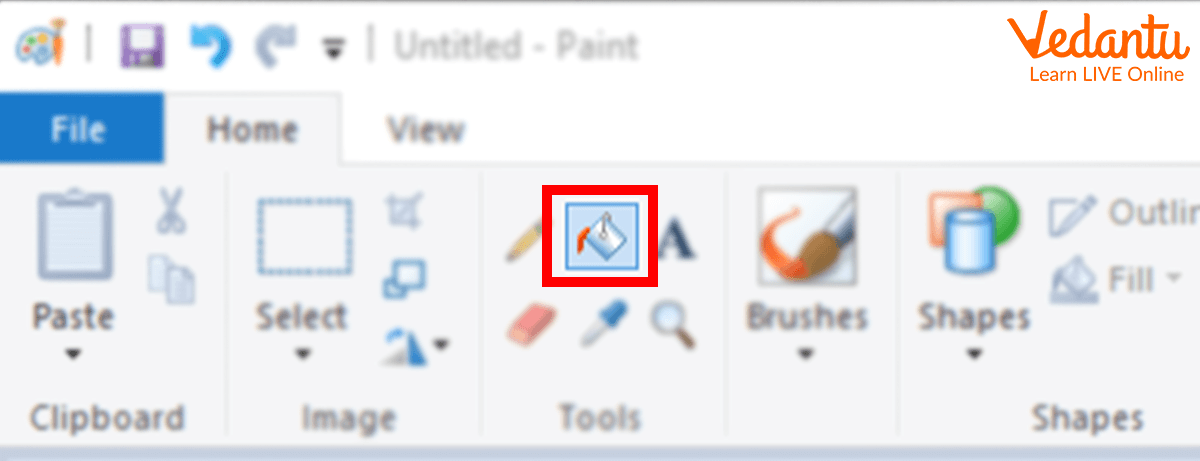Screen dimensions: 1200x461
Task: Undo the last action
Action: [x=209, y=46]
